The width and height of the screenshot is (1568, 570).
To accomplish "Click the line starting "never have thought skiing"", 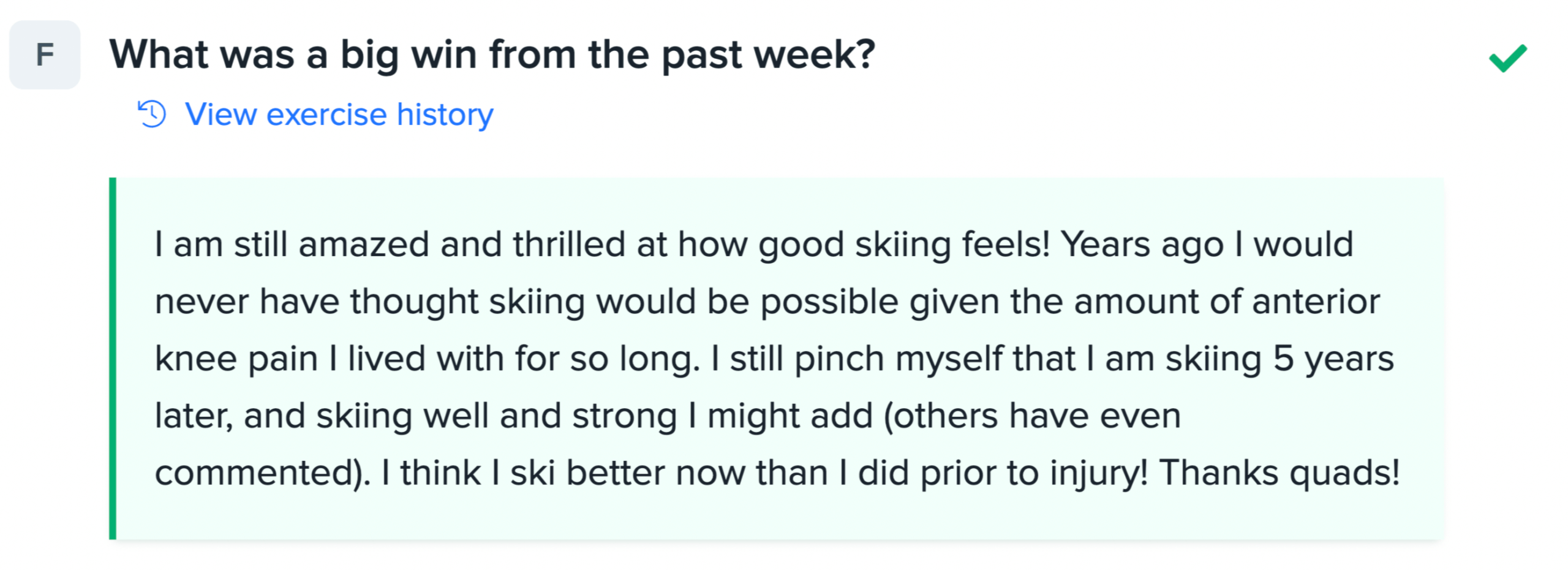I will tap(767, 301).
